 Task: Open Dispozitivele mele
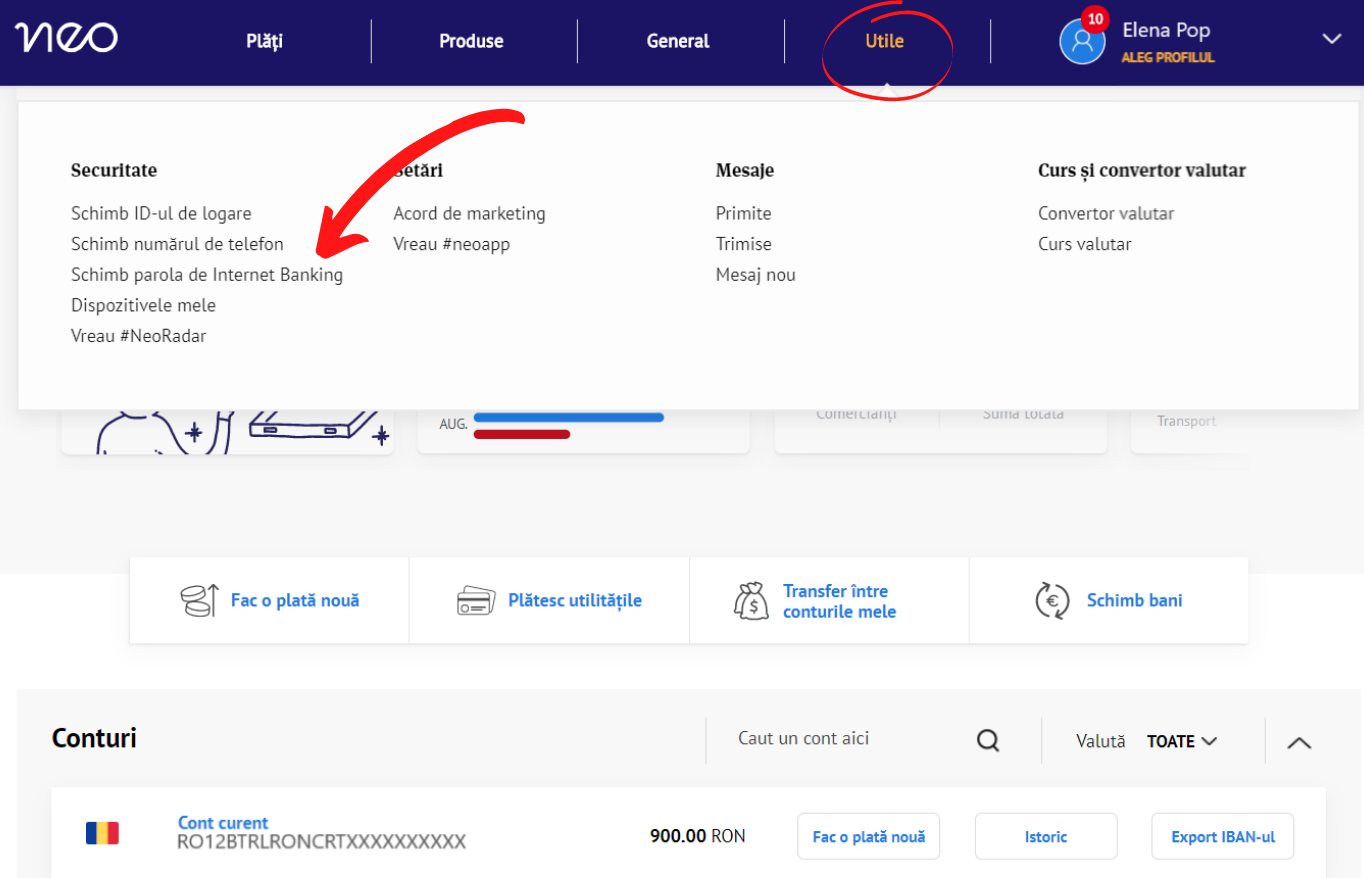point(143,305)
